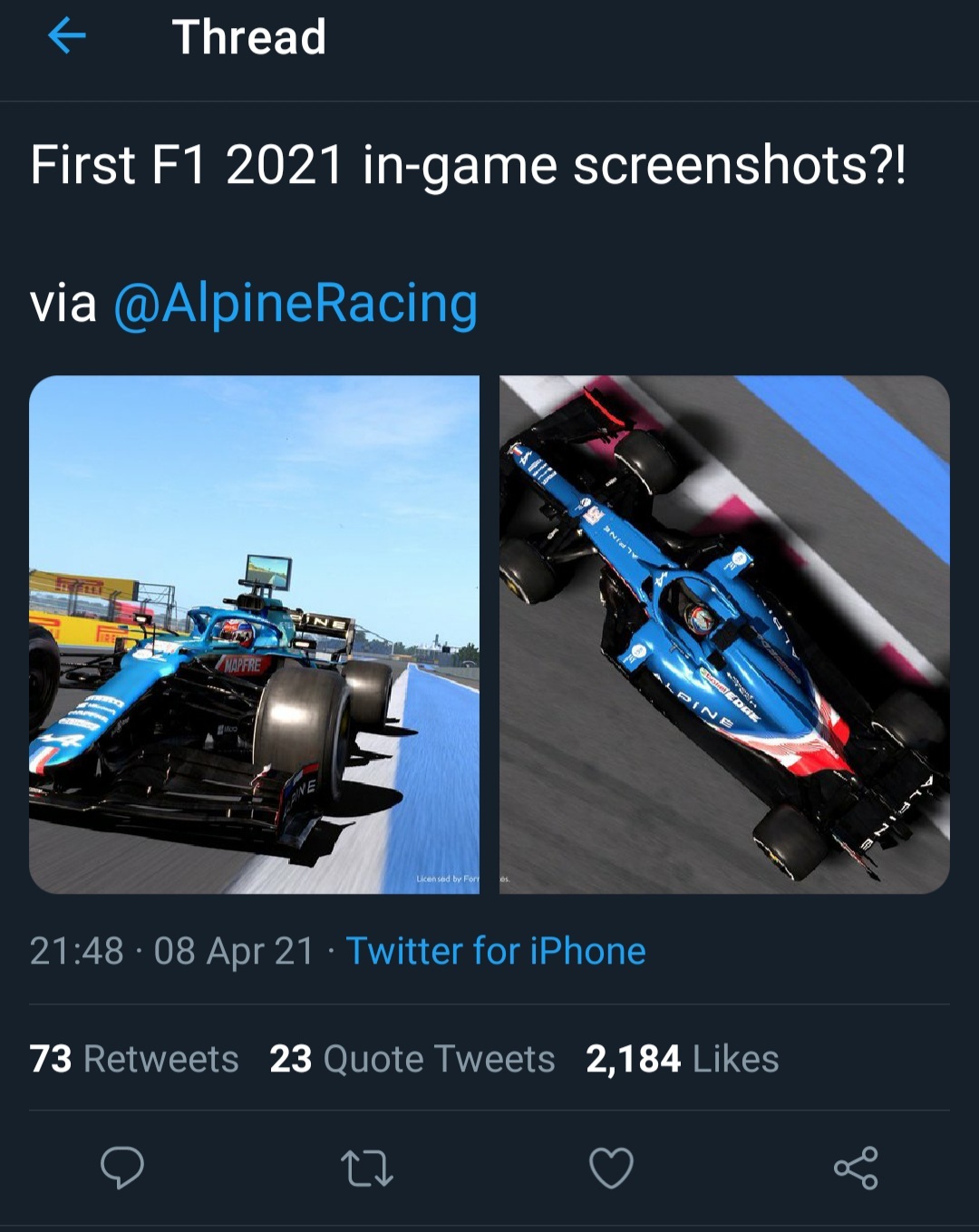Tap the retweet arrows icon
Viewport: 979px width, 1232px height.
pos(366,1168)
